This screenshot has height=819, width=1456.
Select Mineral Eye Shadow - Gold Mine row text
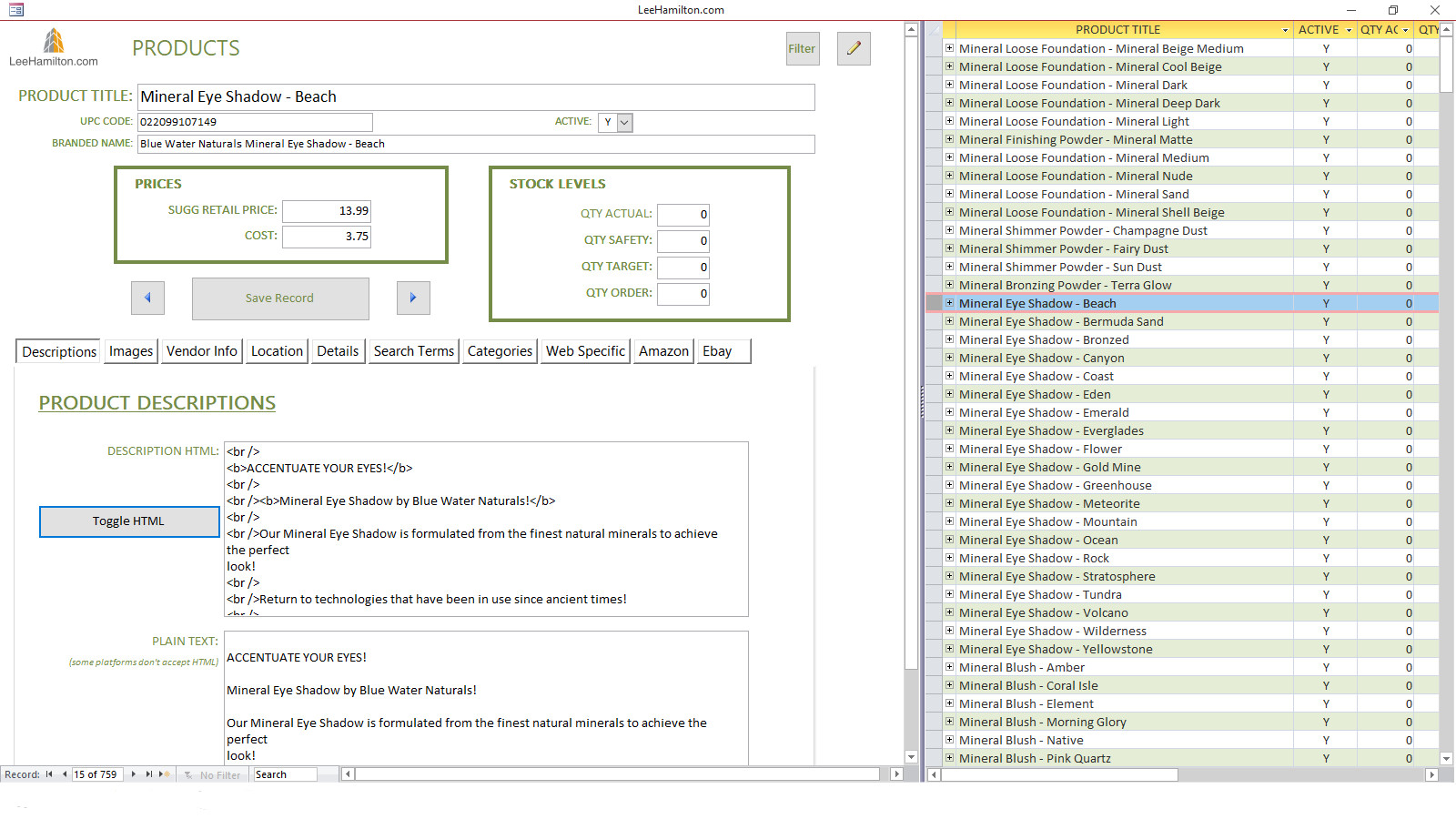pos(1049,467)
